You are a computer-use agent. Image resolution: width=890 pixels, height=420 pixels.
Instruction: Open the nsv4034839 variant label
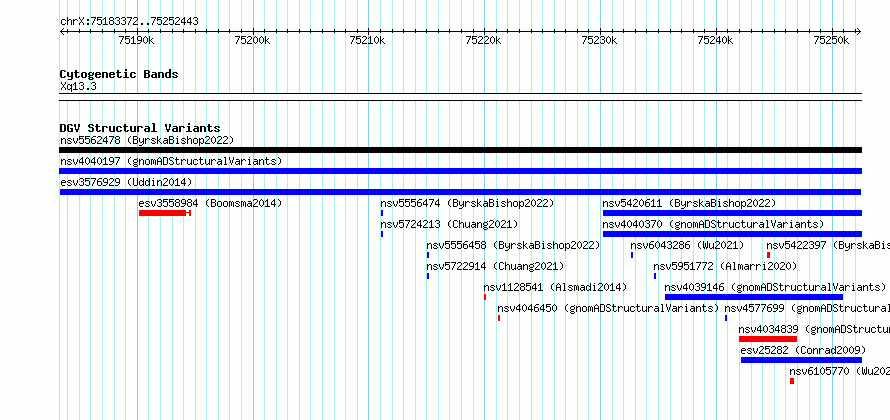click(814, 329)
